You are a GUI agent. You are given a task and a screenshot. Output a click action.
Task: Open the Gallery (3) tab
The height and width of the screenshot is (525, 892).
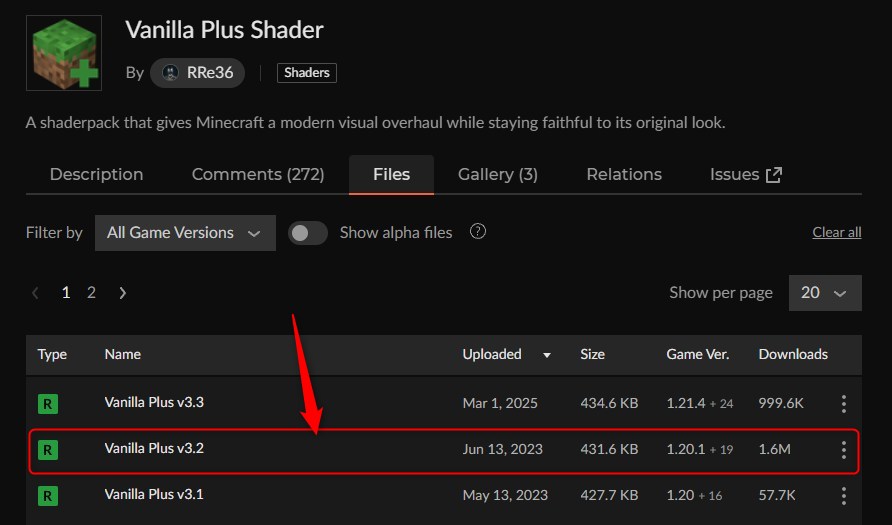pos(498,174)
